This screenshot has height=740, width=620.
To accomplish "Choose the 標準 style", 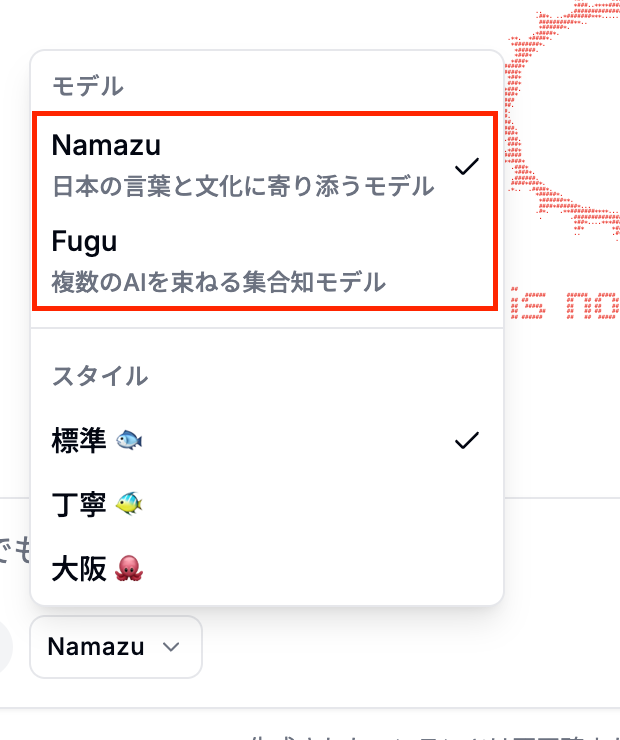I will 267,440.
